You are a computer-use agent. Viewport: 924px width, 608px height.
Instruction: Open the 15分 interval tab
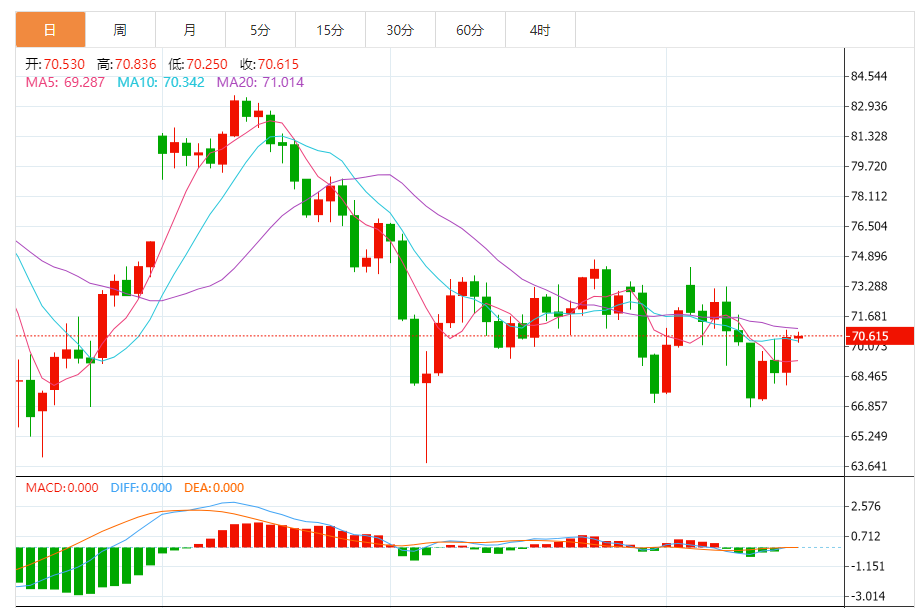(x=330, y=30)
